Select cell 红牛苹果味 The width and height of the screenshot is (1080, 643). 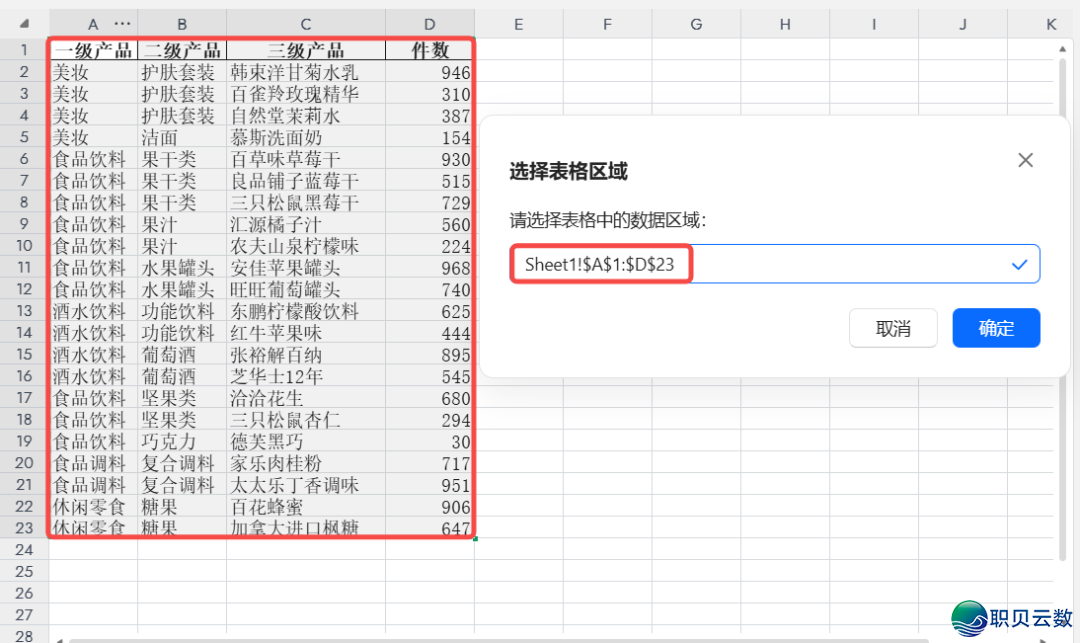click(x=306, y=333)
